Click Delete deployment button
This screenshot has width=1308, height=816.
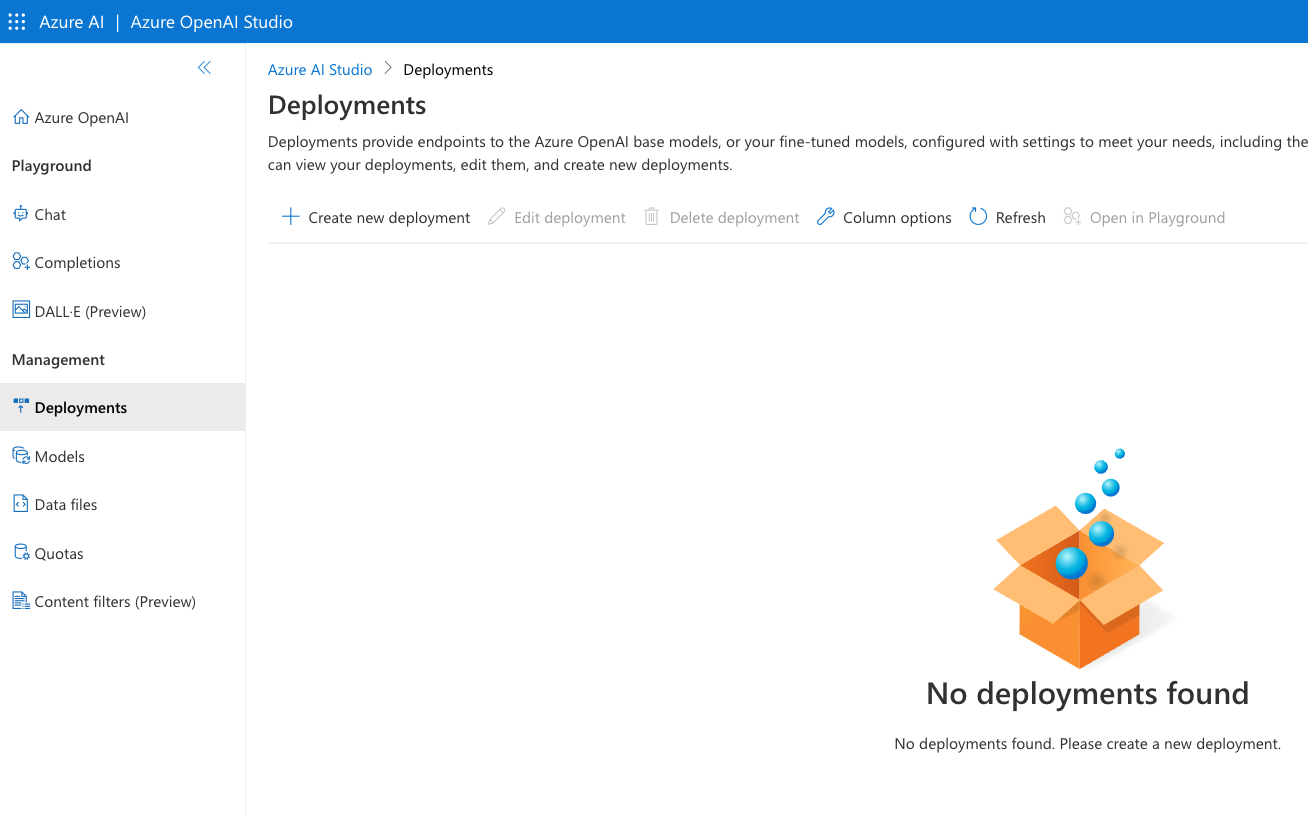point(721,217)
